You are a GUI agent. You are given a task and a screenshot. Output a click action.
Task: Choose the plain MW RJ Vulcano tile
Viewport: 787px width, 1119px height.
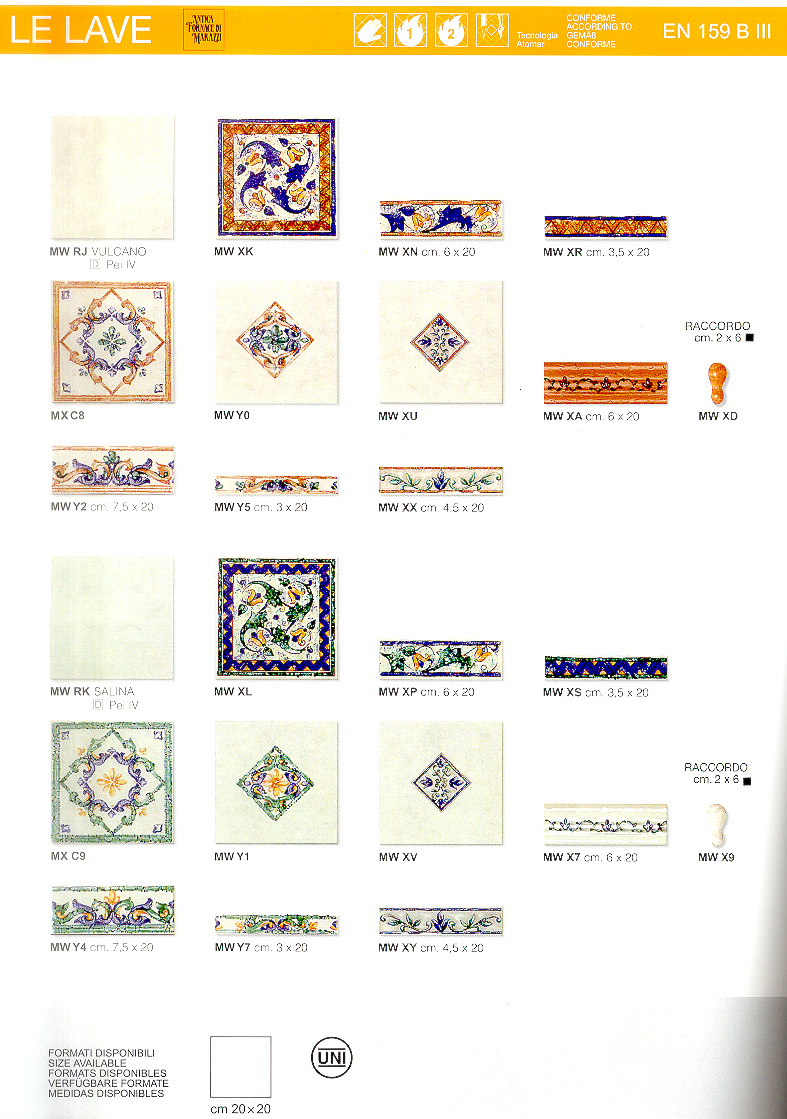point(112,178)
